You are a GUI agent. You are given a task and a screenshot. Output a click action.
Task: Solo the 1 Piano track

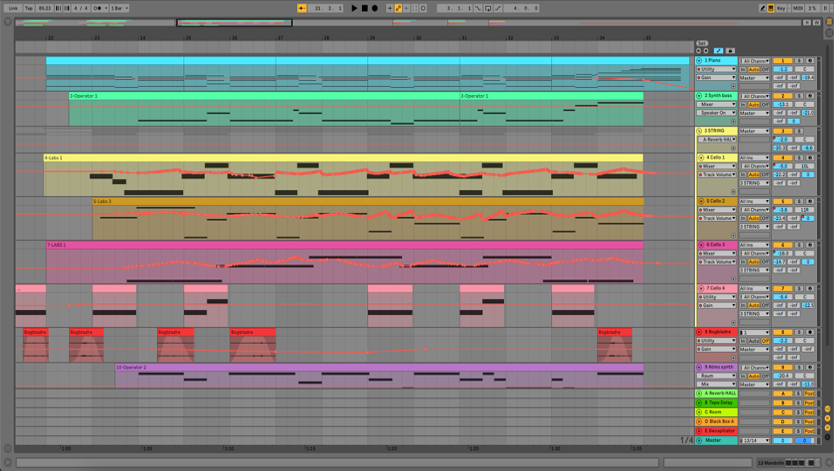click(x=799, y=61)
